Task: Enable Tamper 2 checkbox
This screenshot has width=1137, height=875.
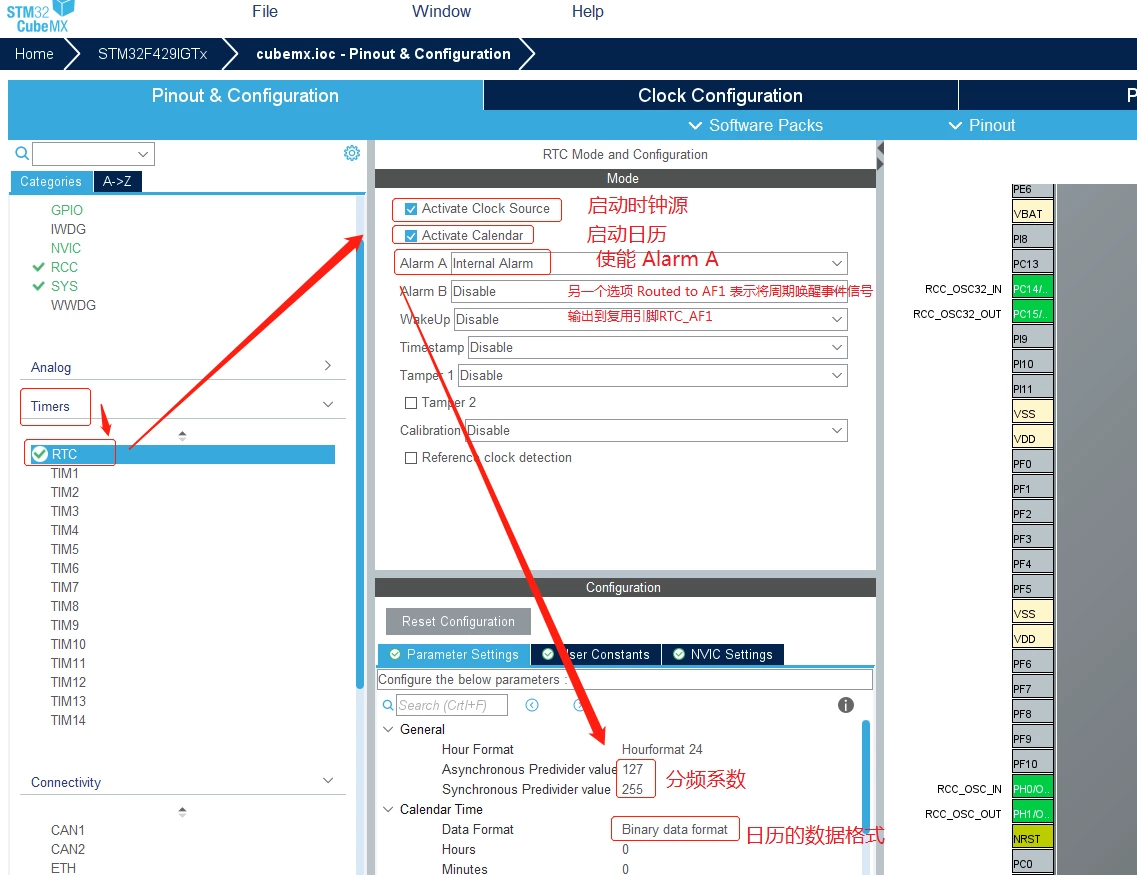Action: (x=410, y=402)
